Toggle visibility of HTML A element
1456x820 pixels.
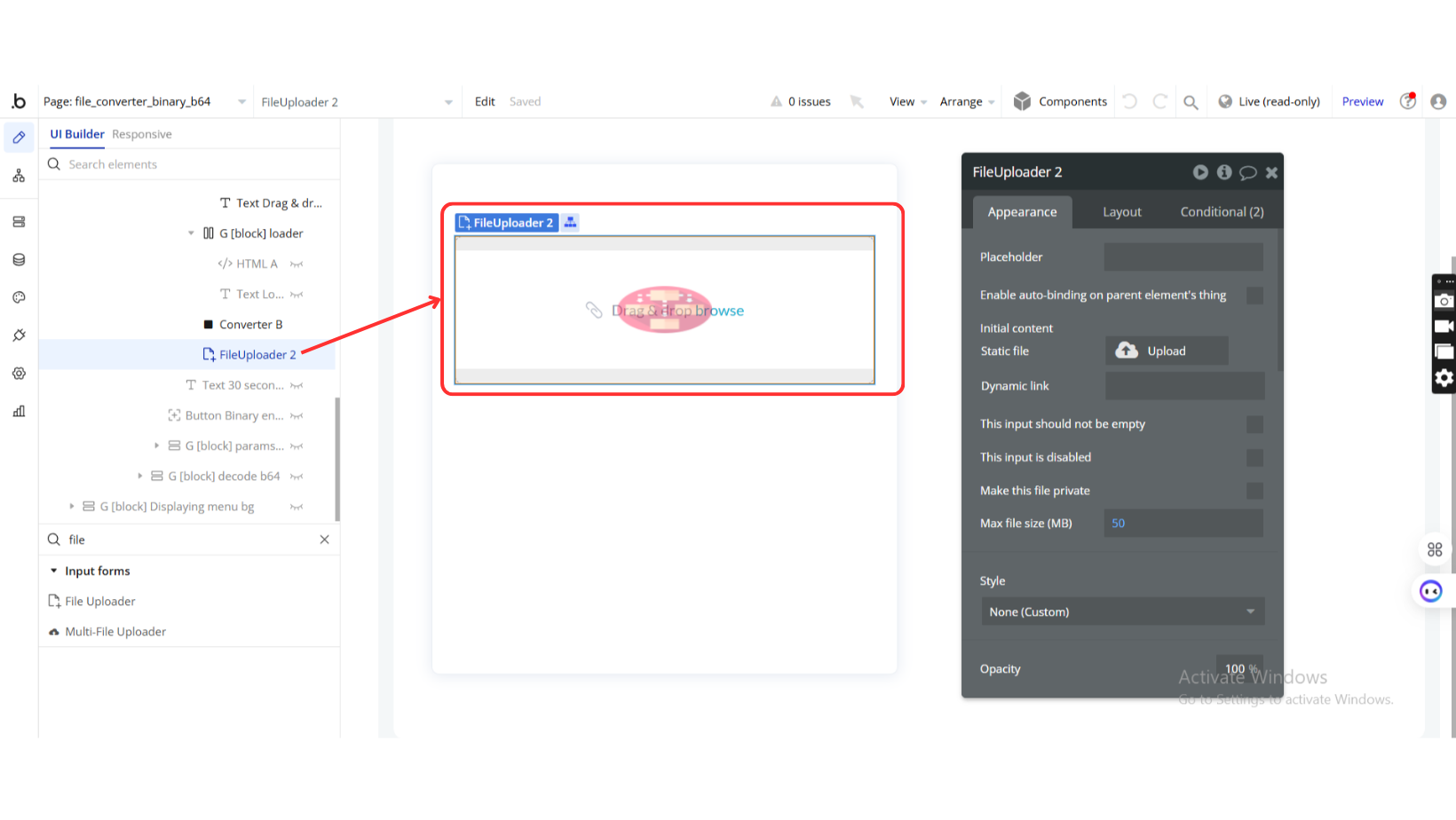[297, 264]
